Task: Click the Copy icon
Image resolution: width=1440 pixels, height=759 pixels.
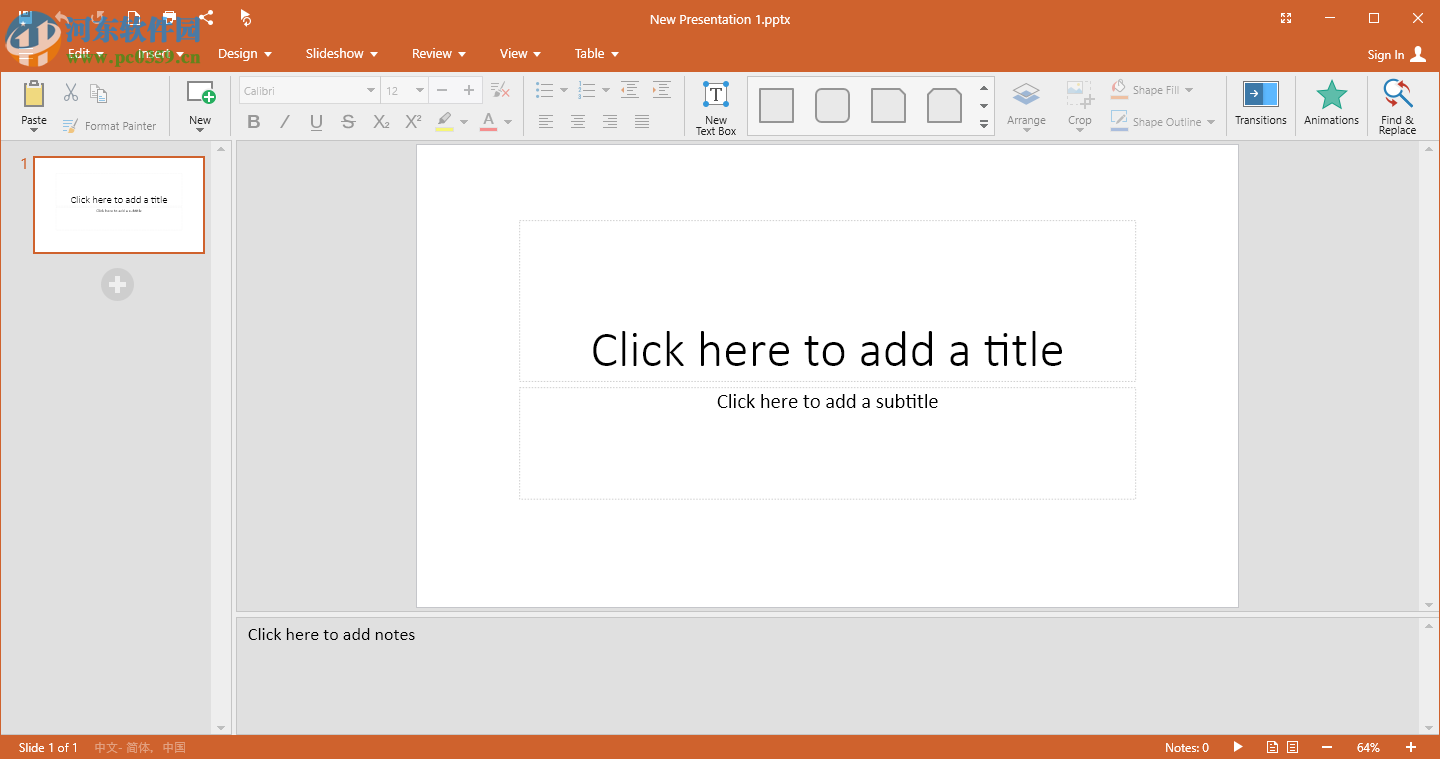Action: (x=98, y=92)
